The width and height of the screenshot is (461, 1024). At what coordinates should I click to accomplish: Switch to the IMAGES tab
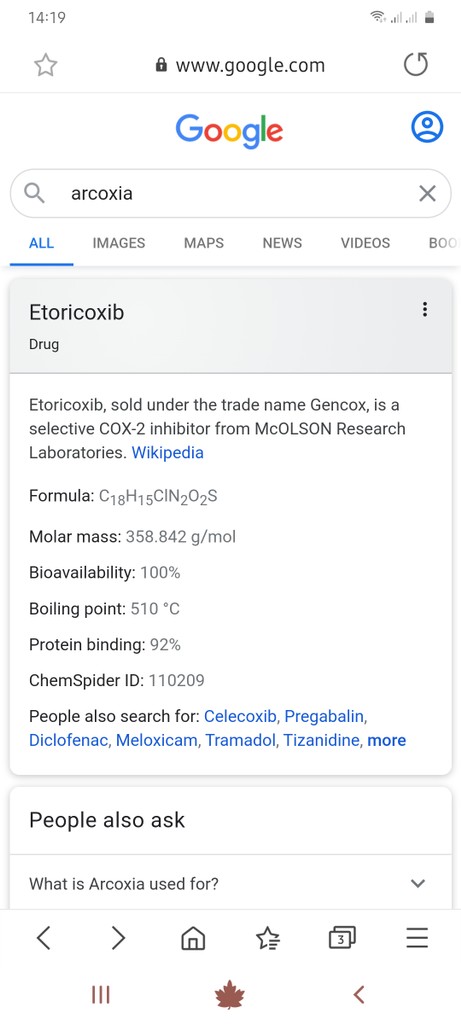119,243
